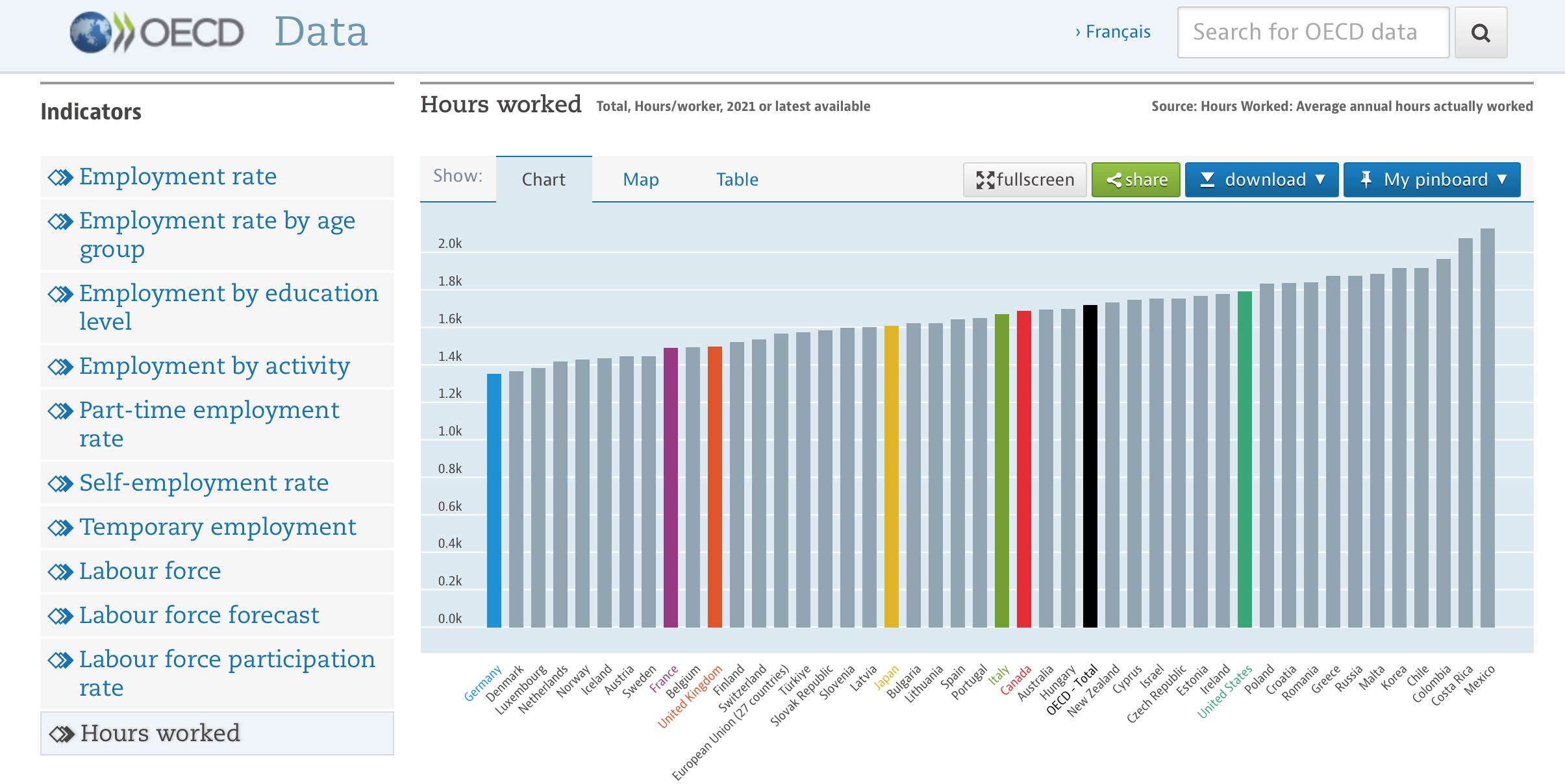1565x784 pixels.
Task: Open Employment rate by age group
Action: 217,235
